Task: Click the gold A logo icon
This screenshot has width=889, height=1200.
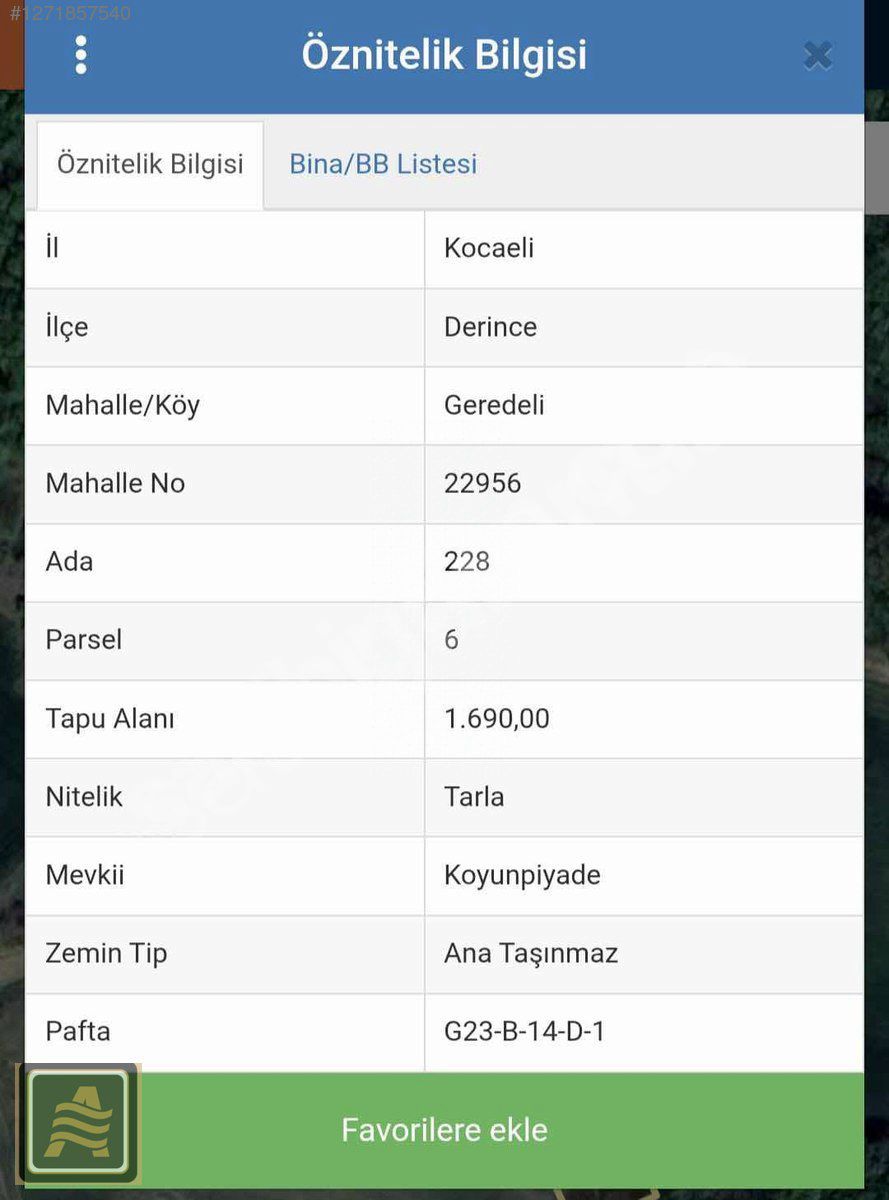Action: (x=78, y=1122)
